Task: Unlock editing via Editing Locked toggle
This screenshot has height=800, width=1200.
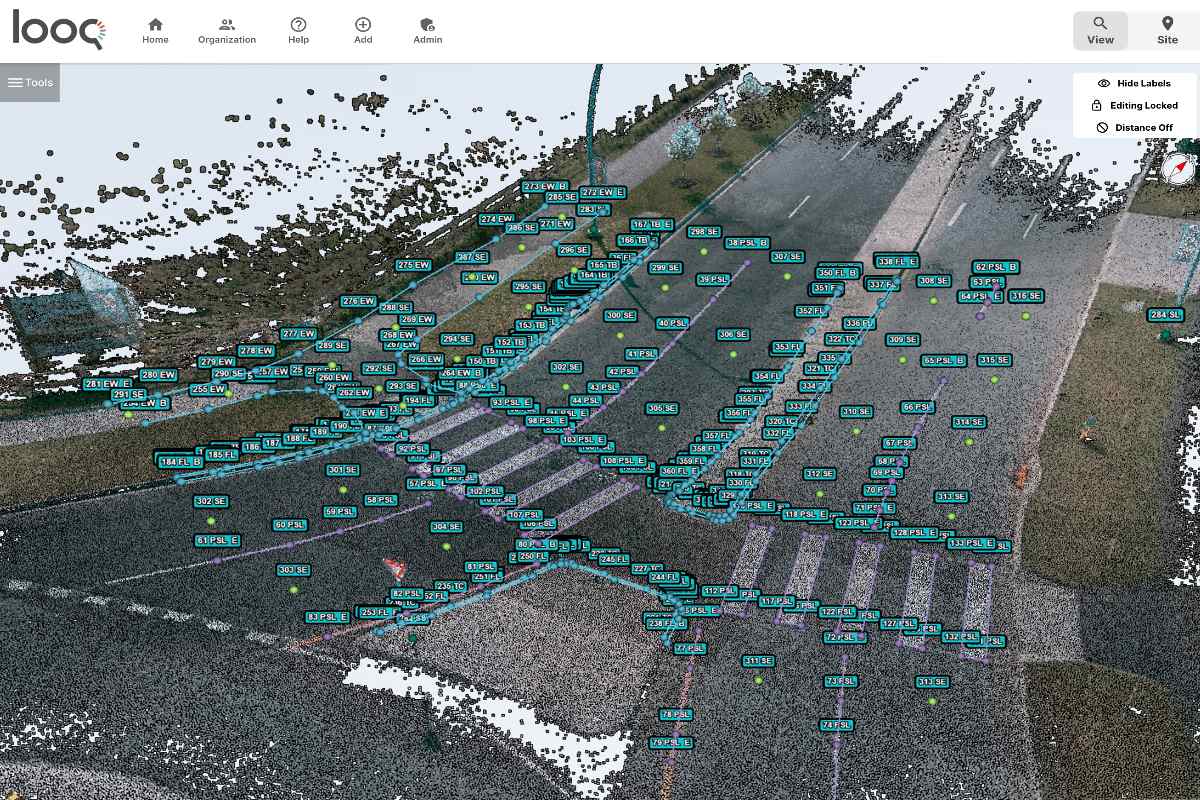Action: click(1135, 105)
